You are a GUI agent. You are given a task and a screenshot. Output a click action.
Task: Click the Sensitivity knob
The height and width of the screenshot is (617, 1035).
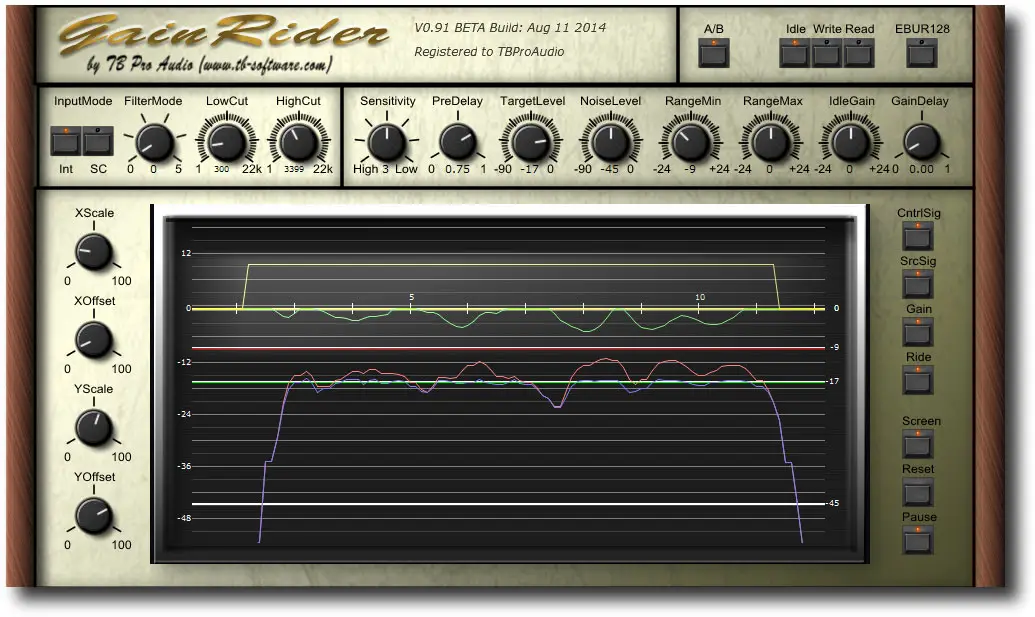(x=387, y=142)
